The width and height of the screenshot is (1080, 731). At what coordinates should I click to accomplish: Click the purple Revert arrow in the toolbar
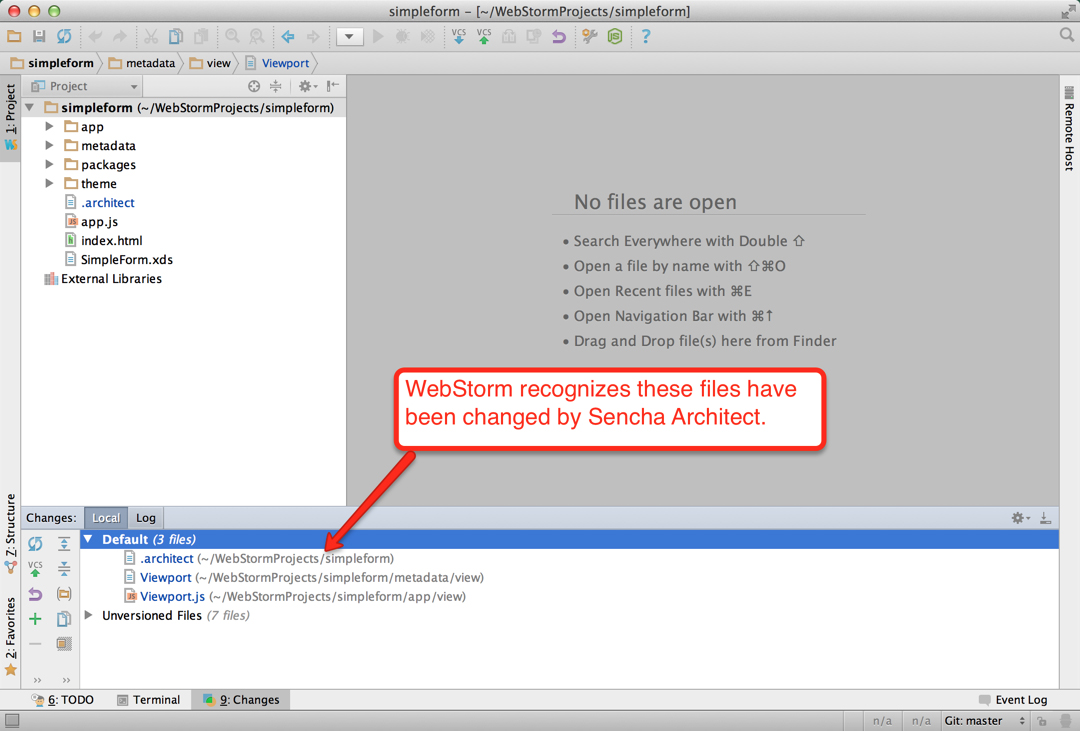559,37
